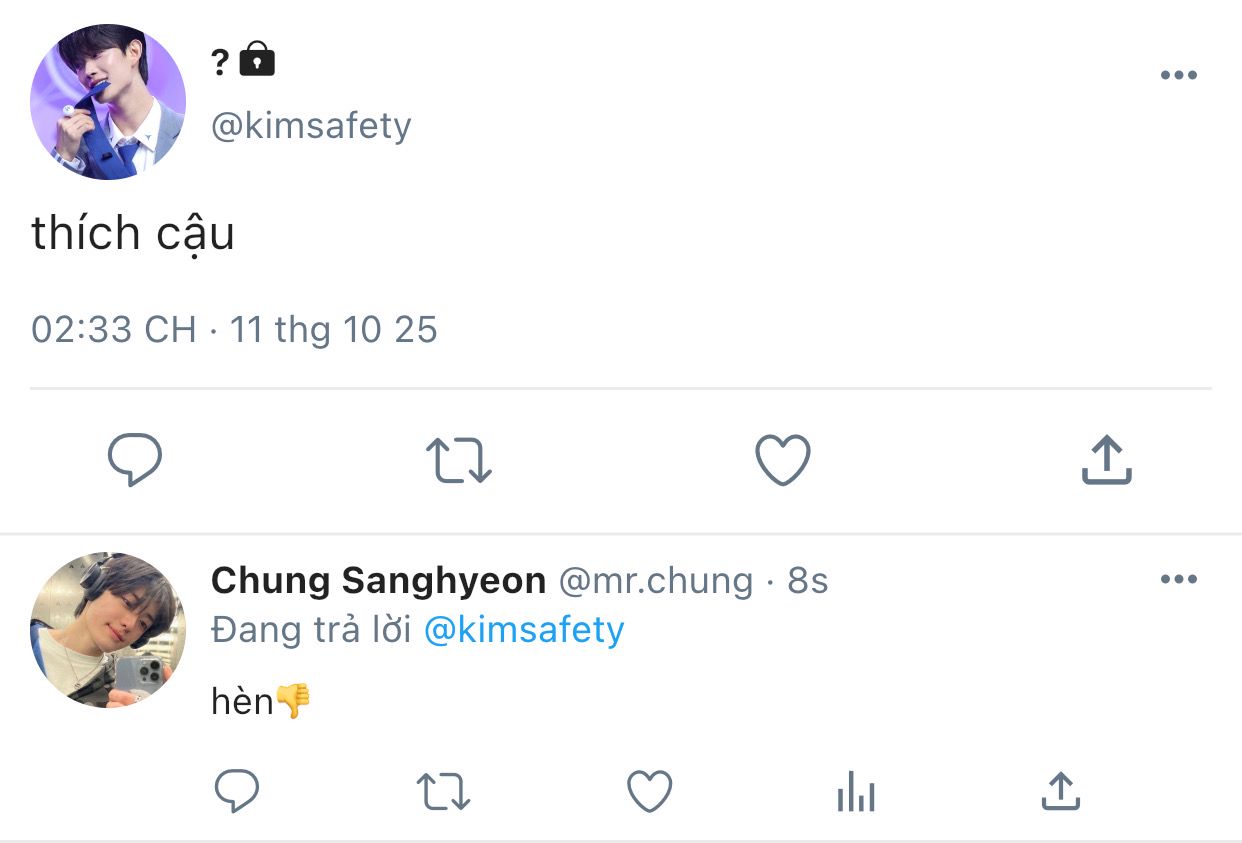Share Chung Sanghyeon's reply
The height and width of the screenshot is (843, 1242).
tap(1060, 792)
